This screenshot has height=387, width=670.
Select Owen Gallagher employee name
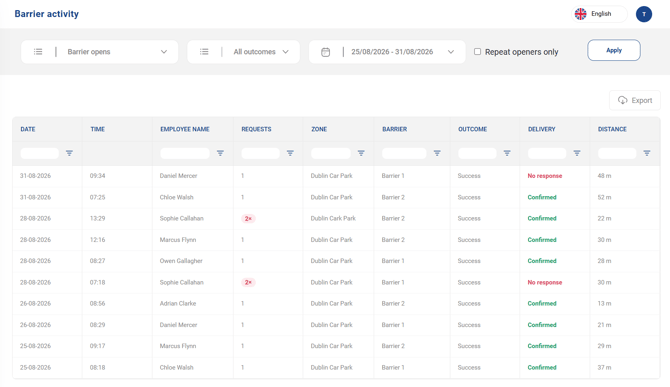pos(181,261)
